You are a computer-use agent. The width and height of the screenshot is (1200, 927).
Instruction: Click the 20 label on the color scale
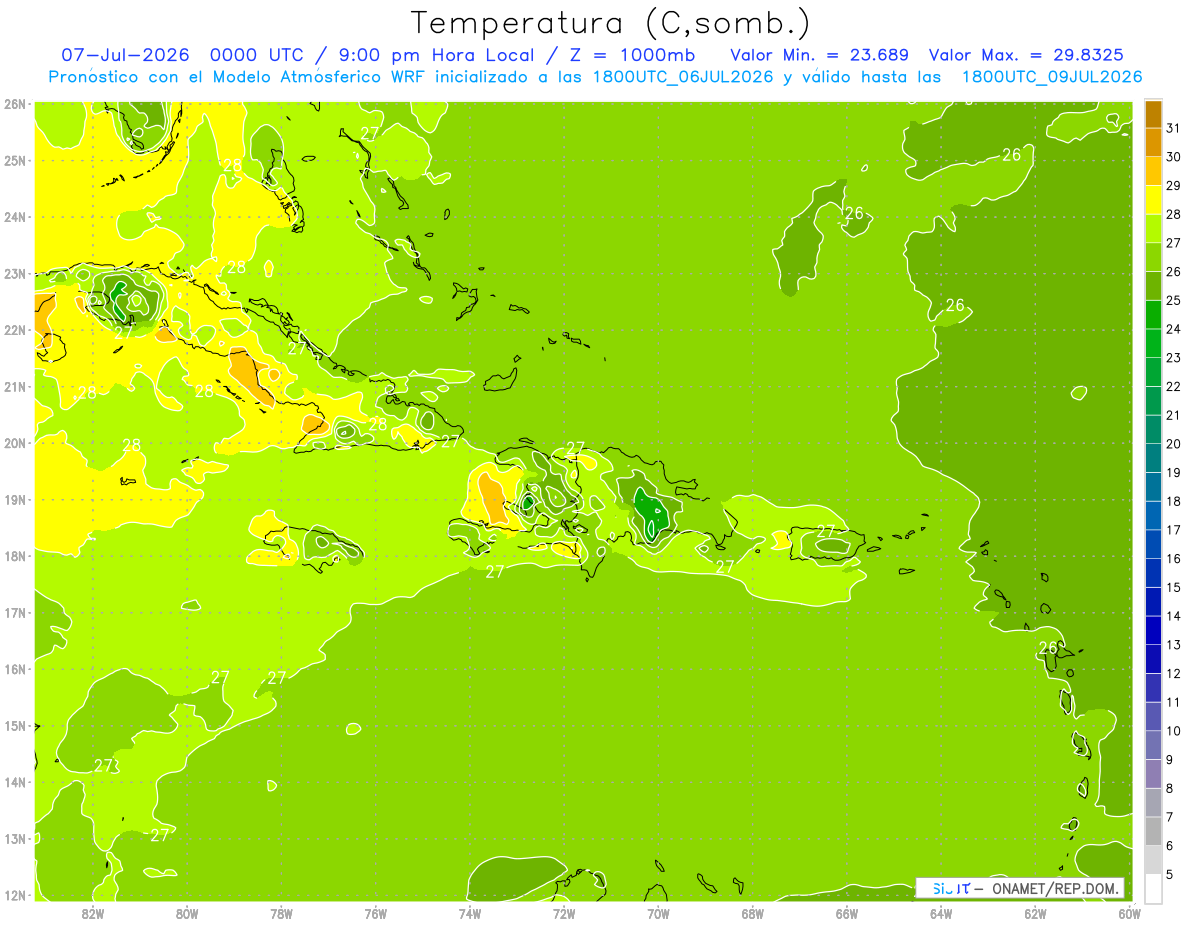[x=1173, y=444]
